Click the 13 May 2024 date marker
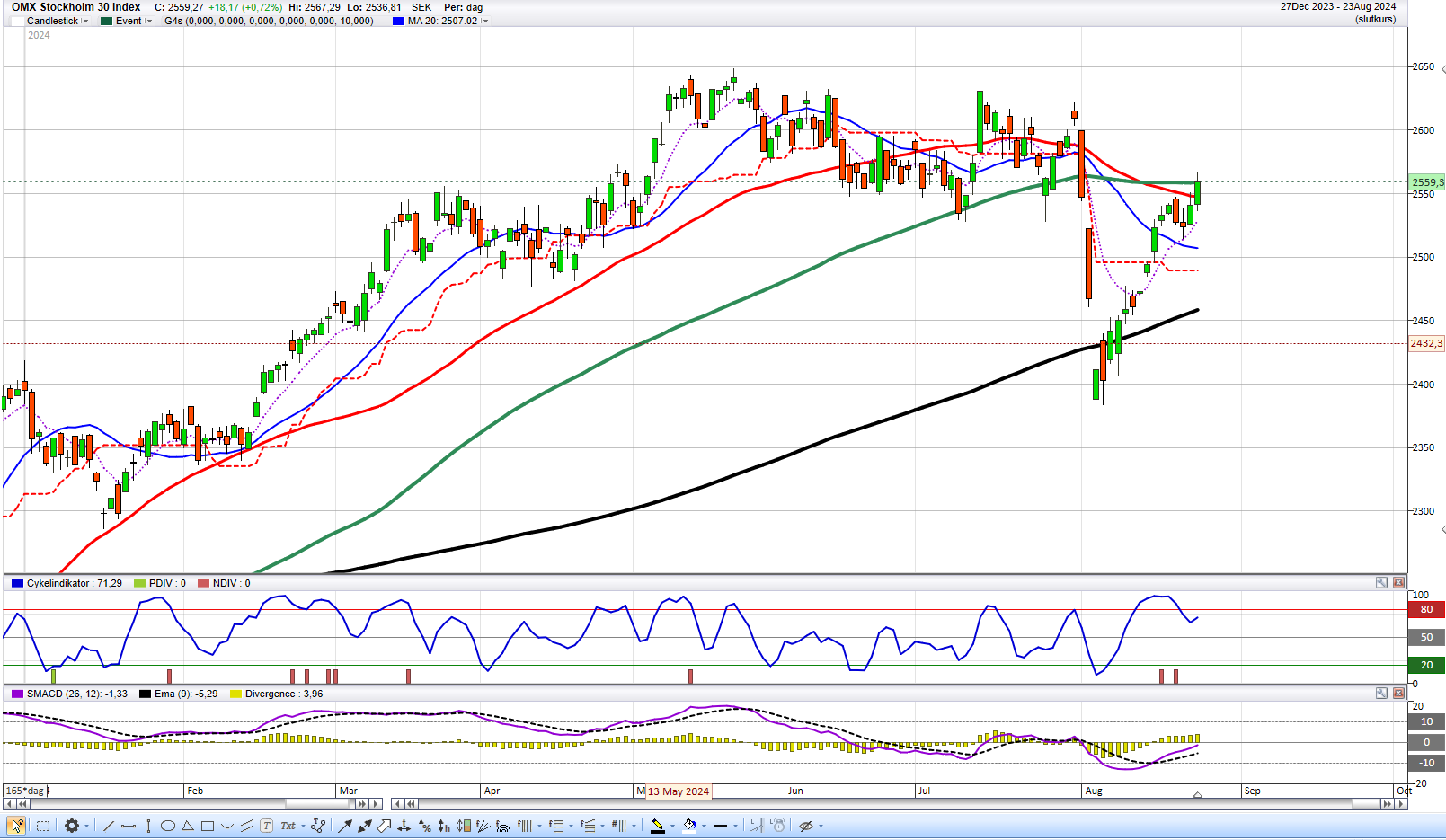Screen dimensions: 1446x840 point(679,791)
